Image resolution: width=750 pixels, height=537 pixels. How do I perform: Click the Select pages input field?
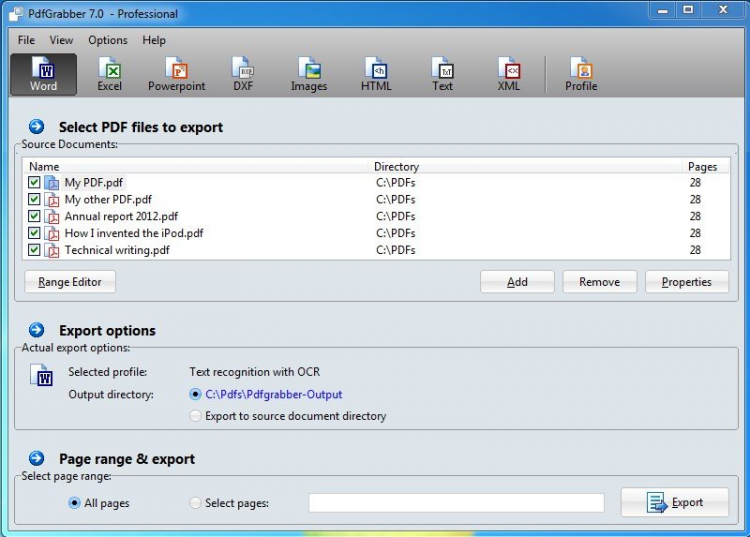coord(456,503)
